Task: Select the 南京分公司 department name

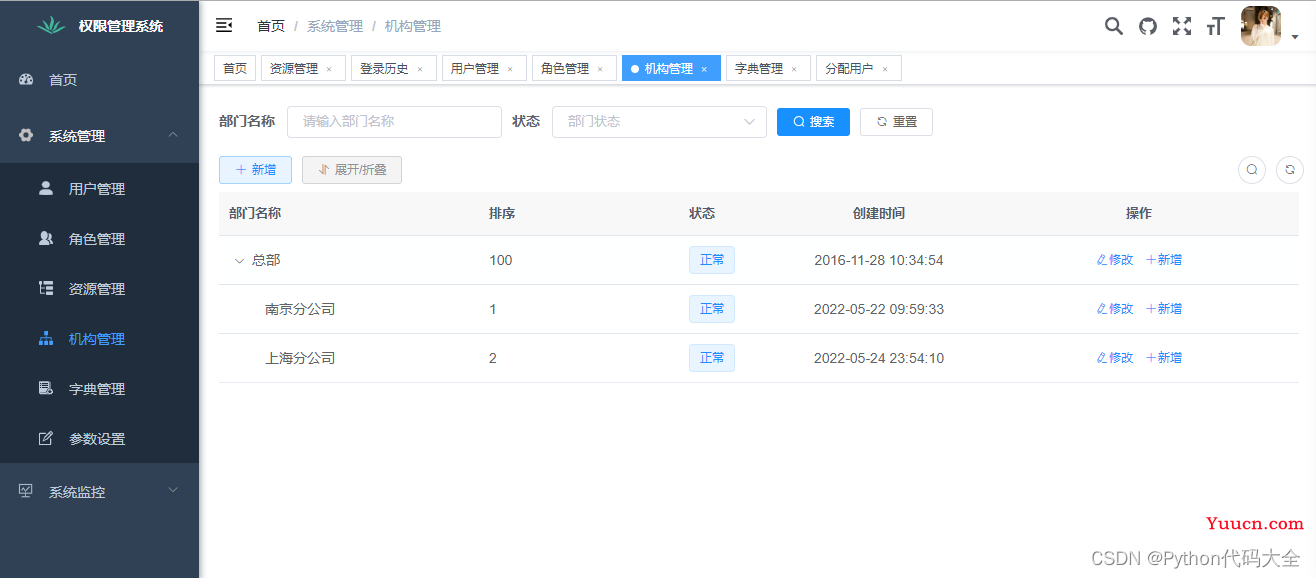Action: 300,309
